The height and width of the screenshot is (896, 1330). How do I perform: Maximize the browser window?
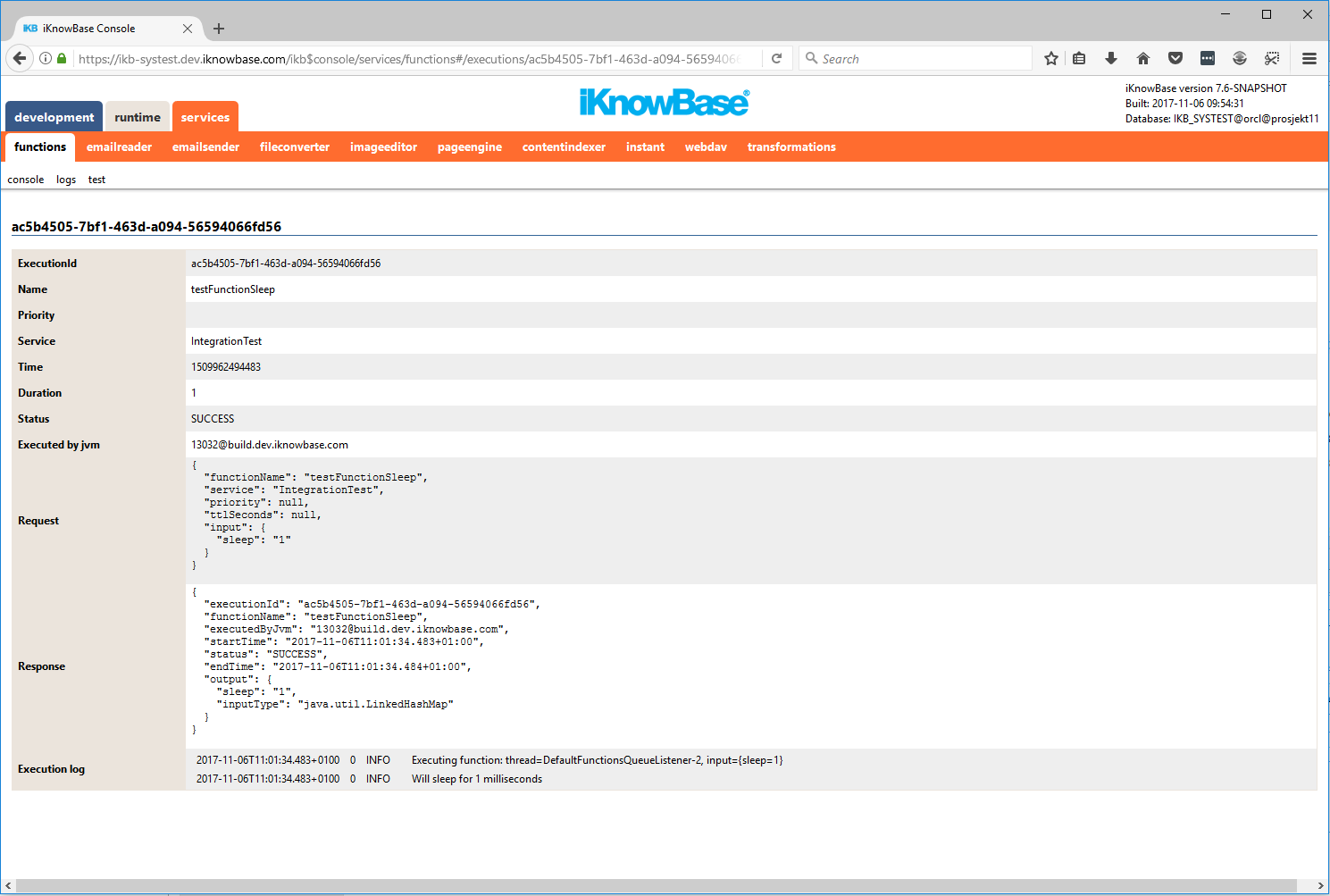click(1267, 14)
